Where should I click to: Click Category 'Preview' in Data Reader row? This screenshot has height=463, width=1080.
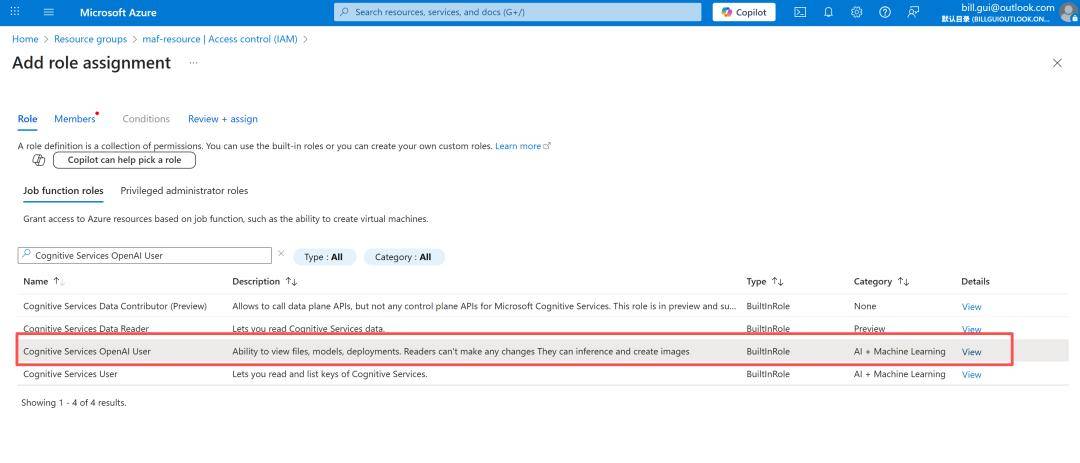point(870,329)
